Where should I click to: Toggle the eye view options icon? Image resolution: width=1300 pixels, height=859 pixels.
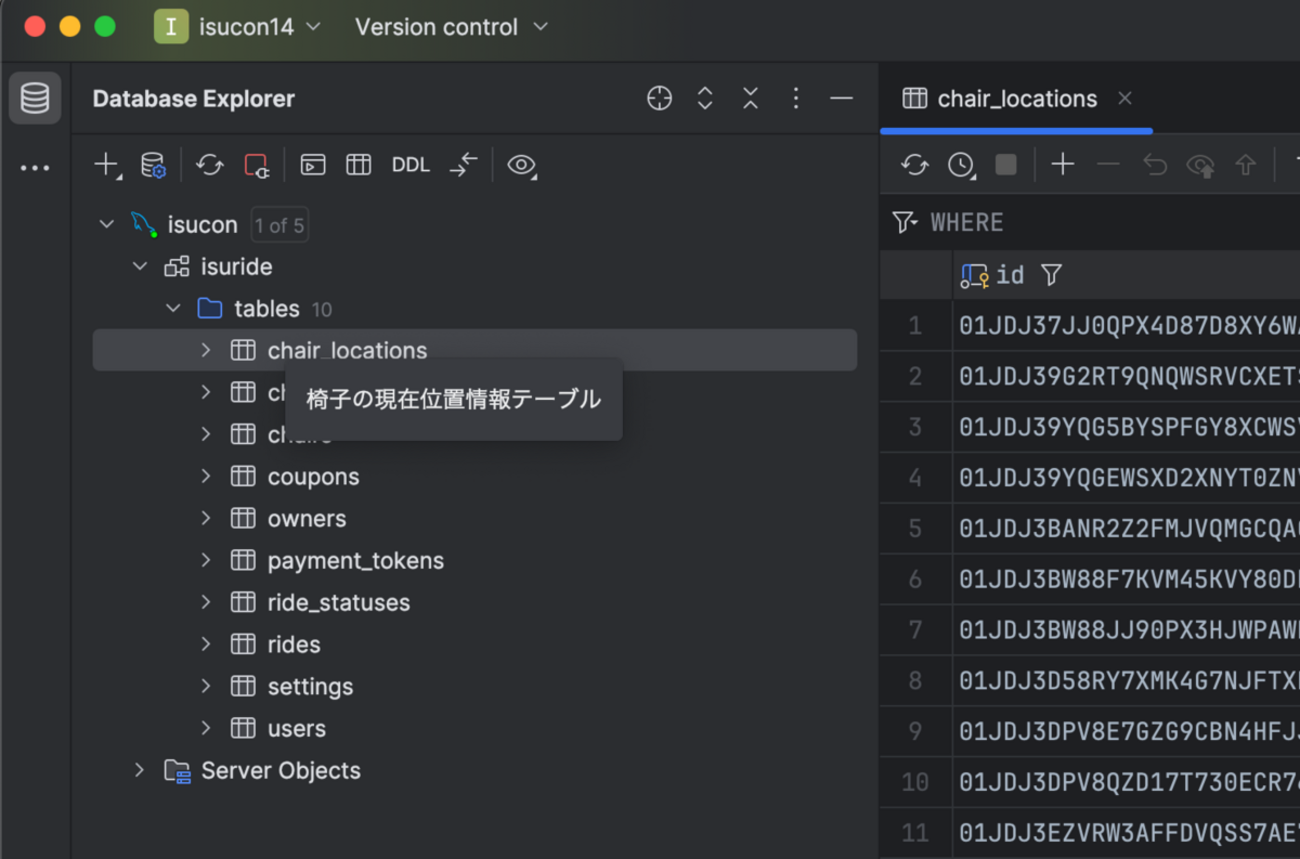[x=521, y=165]
